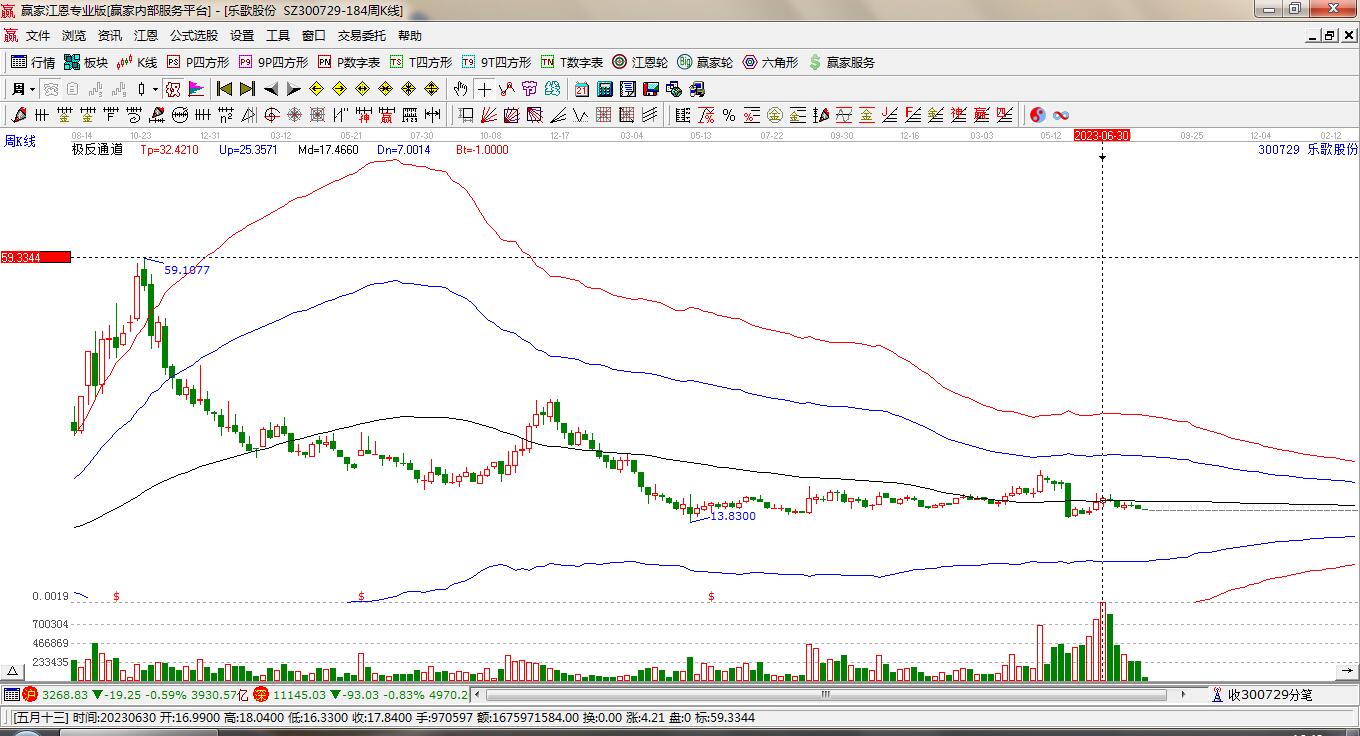
Task: Select the crosshair cursor tool
Action: [x=484, y=89]
